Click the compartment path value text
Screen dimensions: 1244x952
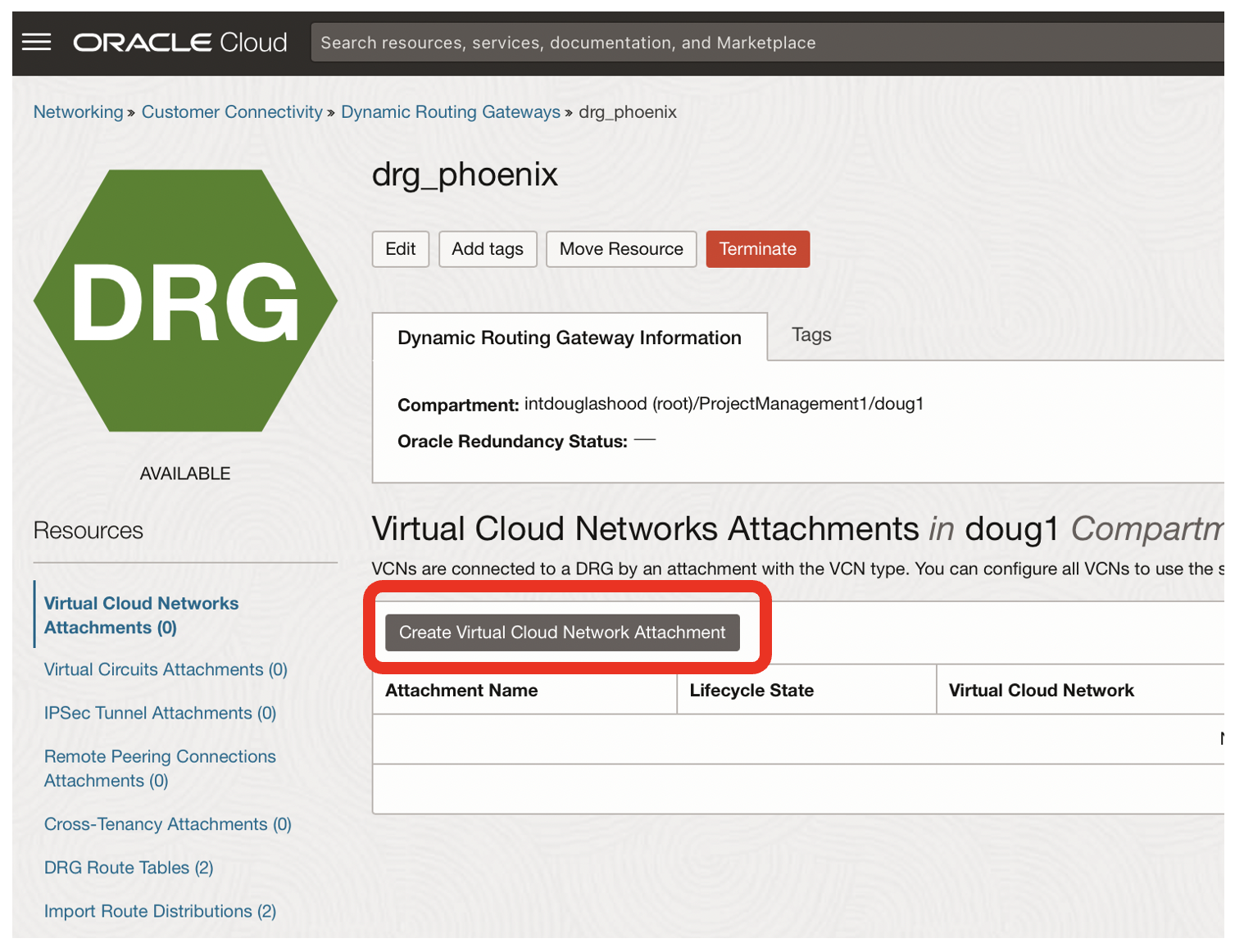click(724, 404)
